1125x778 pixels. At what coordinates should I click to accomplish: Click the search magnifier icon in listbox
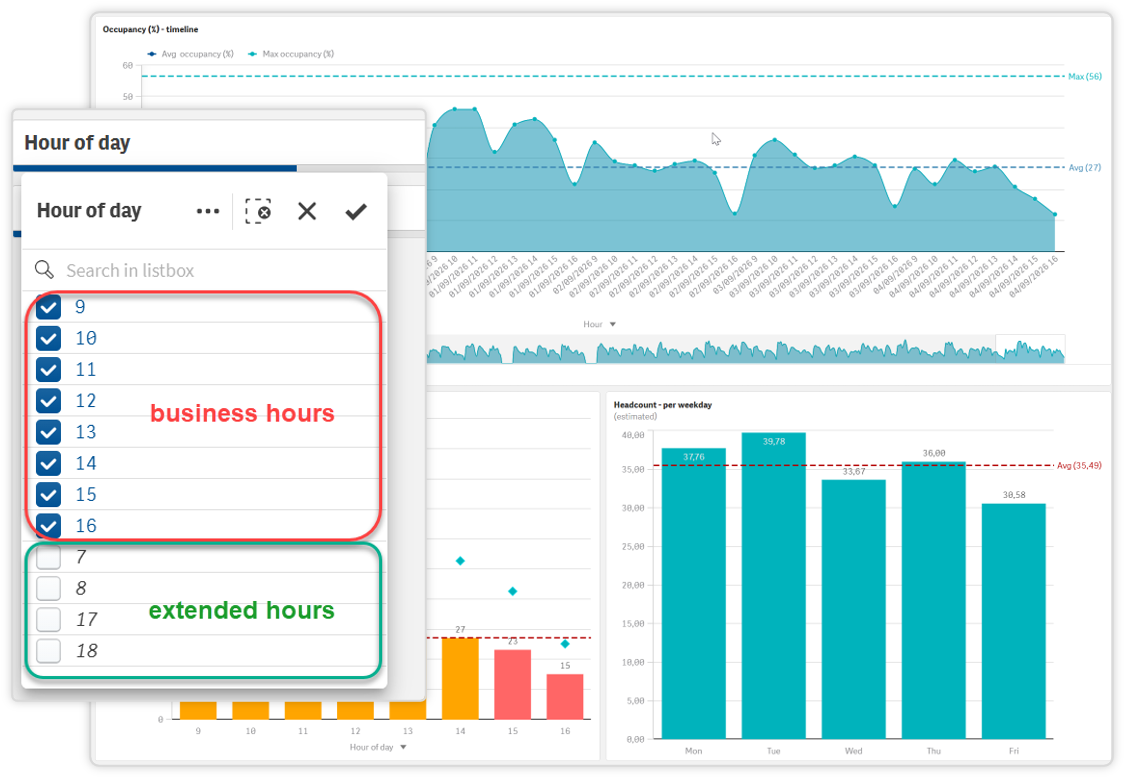(44, 270)
